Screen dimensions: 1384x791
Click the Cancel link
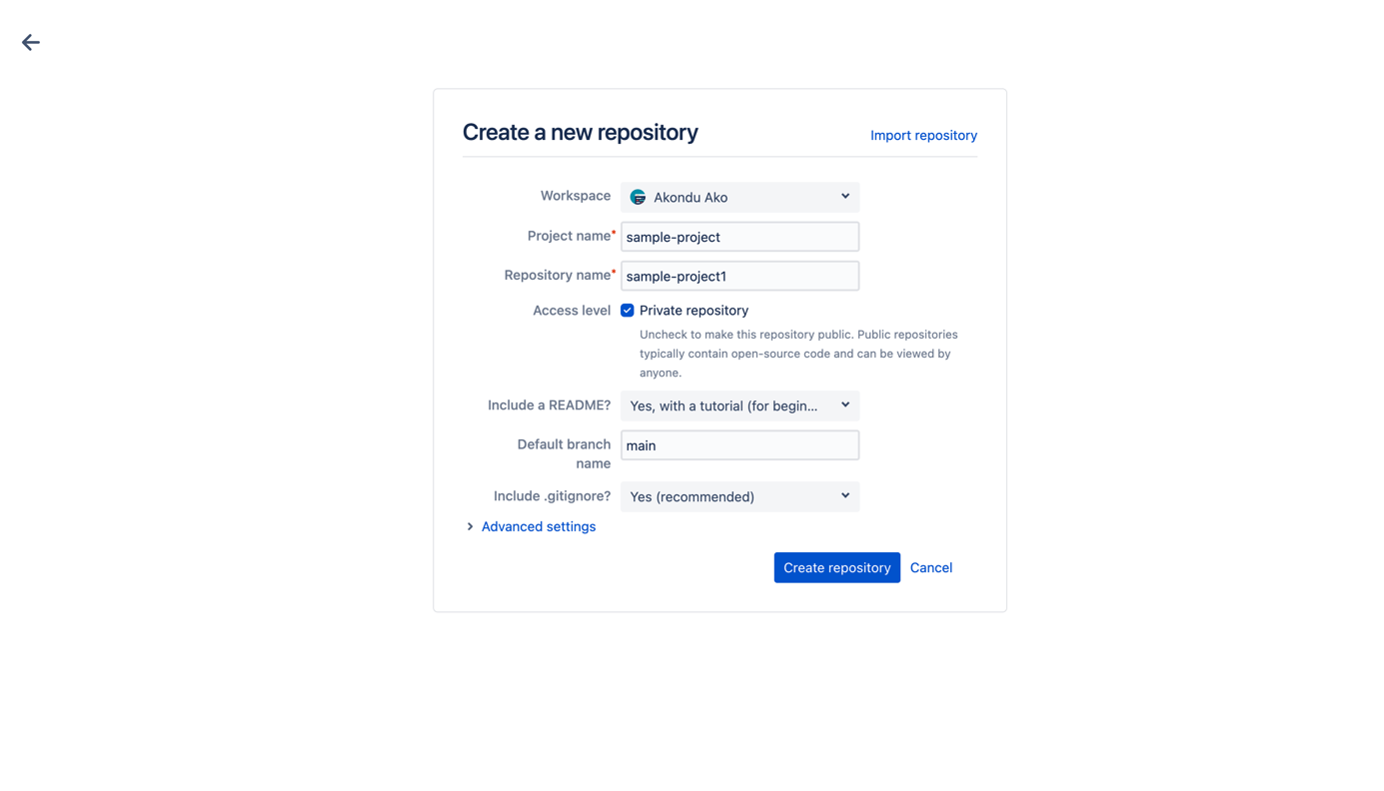[931, 567]
